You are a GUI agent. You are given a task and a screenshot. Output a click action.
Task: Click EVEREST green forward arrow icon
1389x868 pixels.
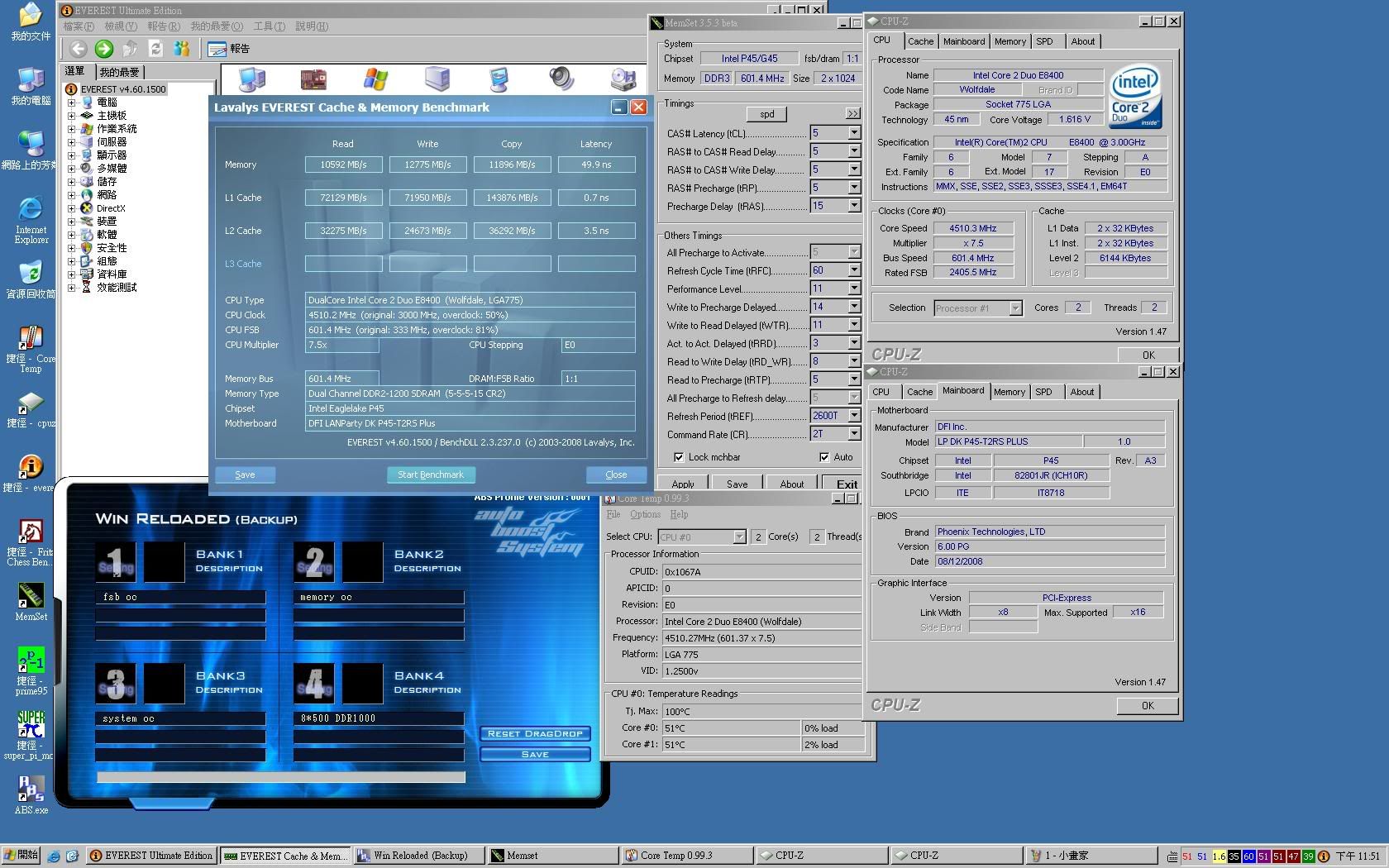(x=104, y=49)
